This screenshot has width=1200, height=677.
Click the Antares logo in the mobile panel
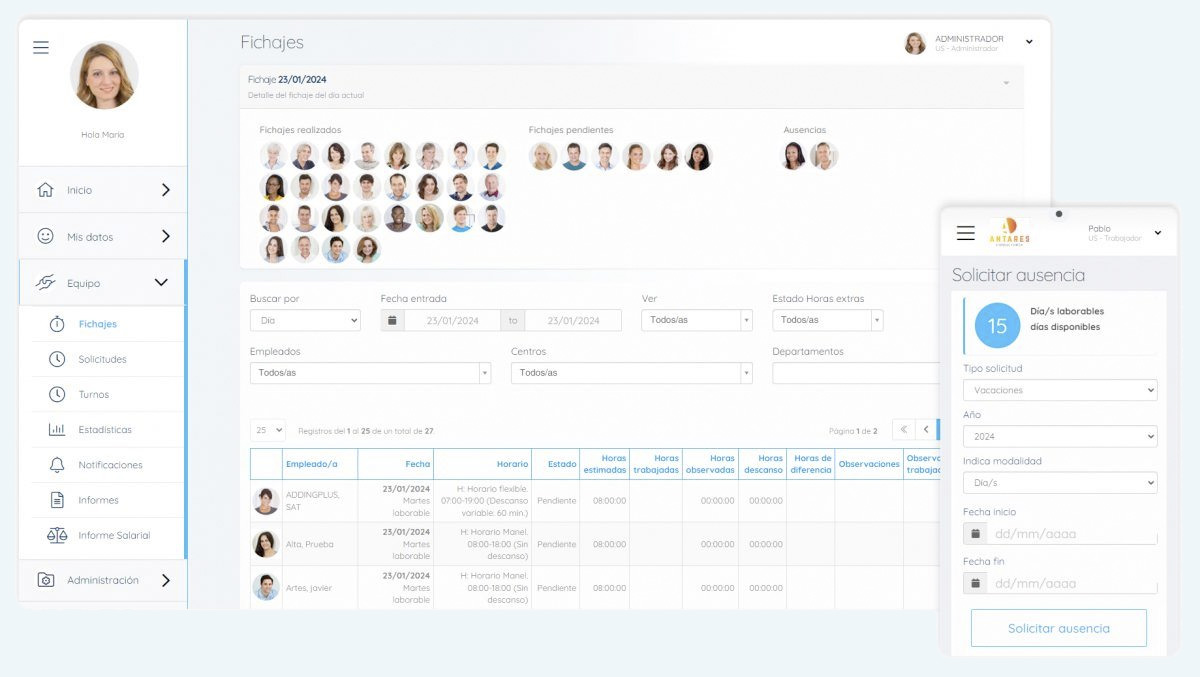tap(1009, 232)
